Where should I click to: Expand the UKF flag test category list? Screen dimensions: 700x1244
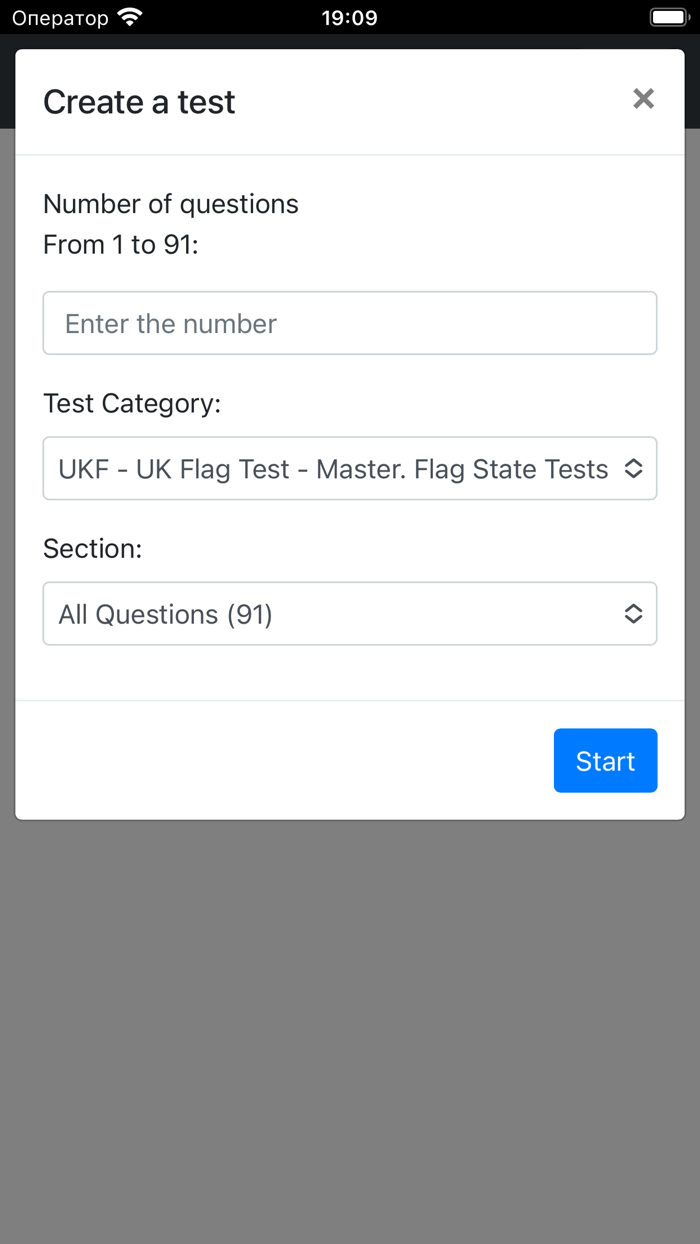(x=349, y=468)
